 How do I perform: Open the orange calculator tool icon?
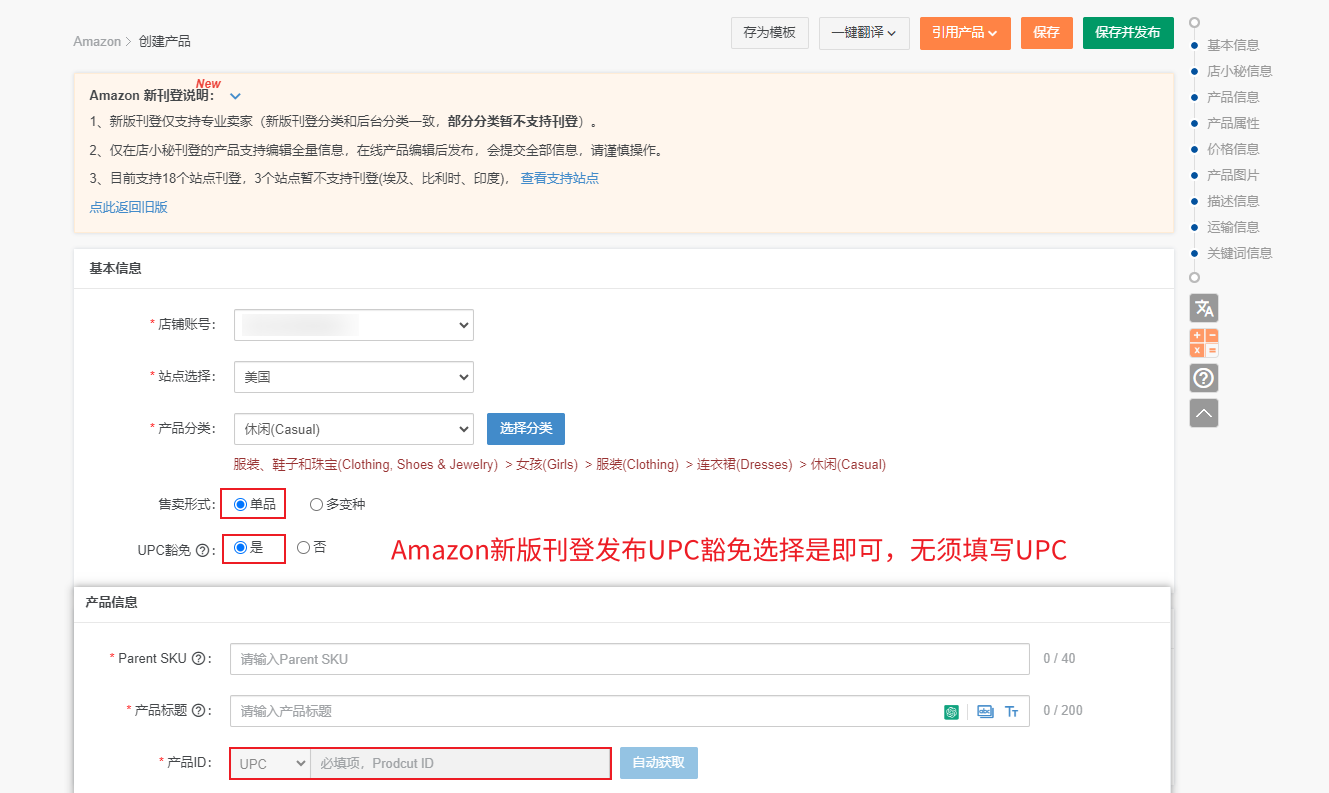[x=1204, y=343]
